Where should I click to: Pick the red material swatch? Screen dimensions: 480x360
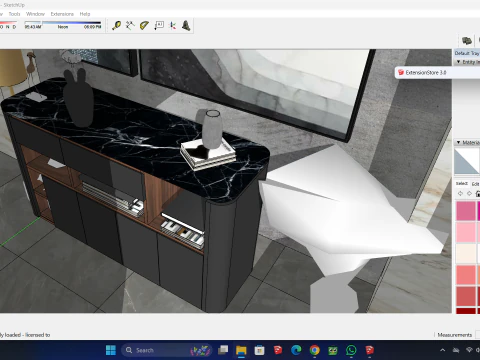tap(466, 296)
